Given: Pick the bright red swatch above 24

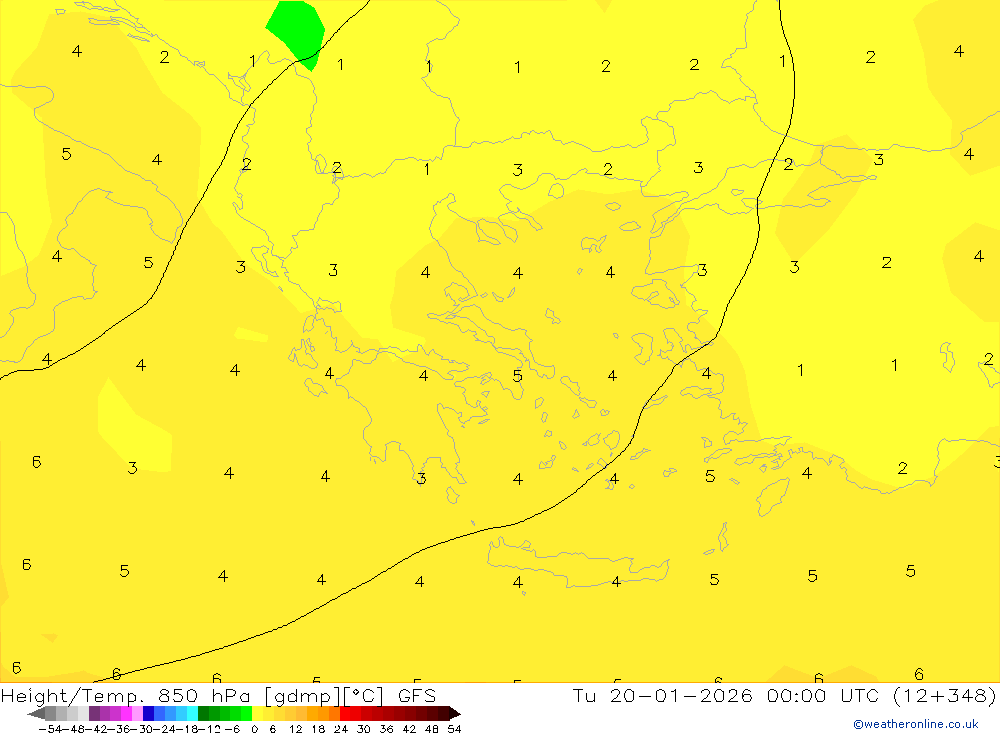Looking at the screenshot, I should click(345, 713).
